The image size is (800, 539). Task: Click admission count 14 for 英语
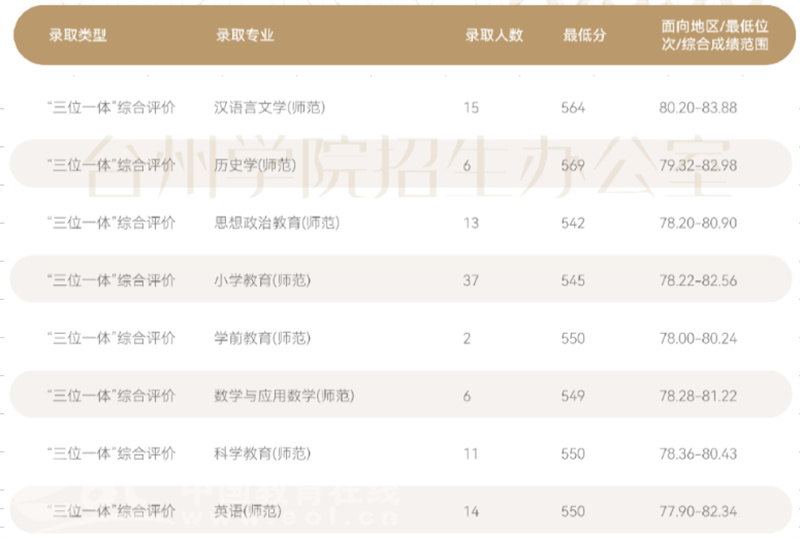click(x=471, y=511)
